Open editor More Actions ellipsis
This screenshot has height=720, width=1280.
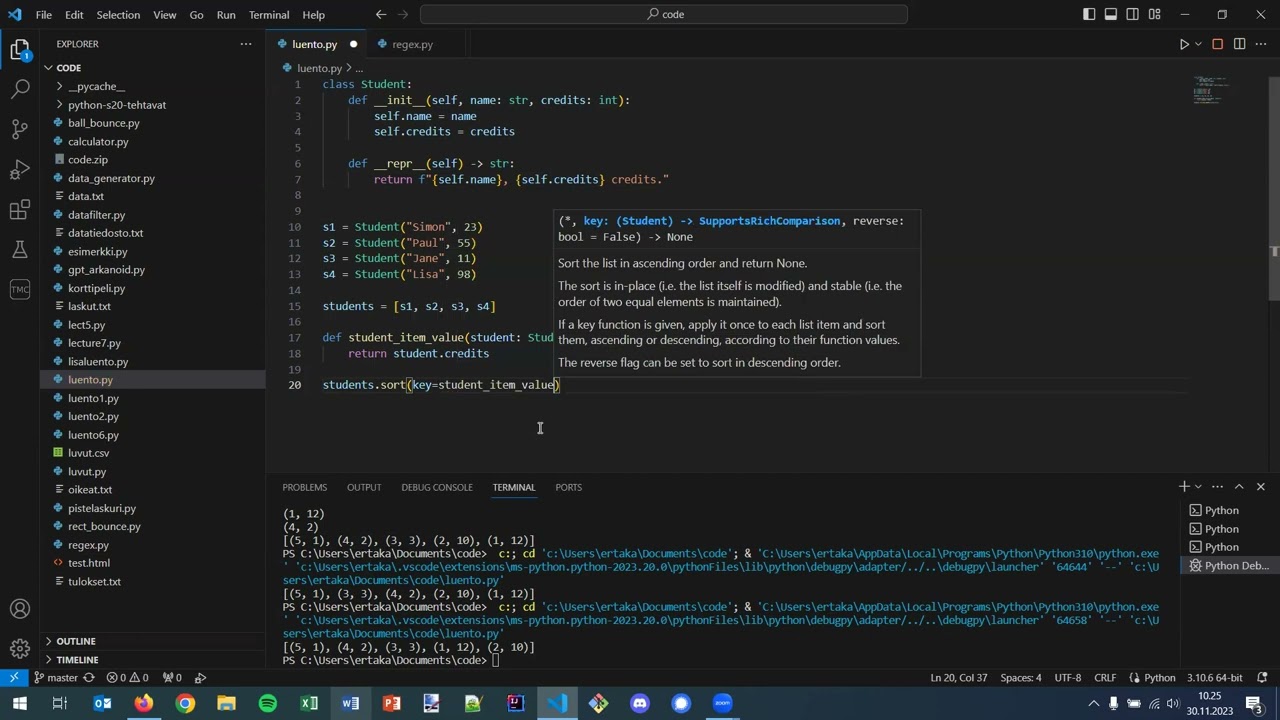(x=1261, y=44)
